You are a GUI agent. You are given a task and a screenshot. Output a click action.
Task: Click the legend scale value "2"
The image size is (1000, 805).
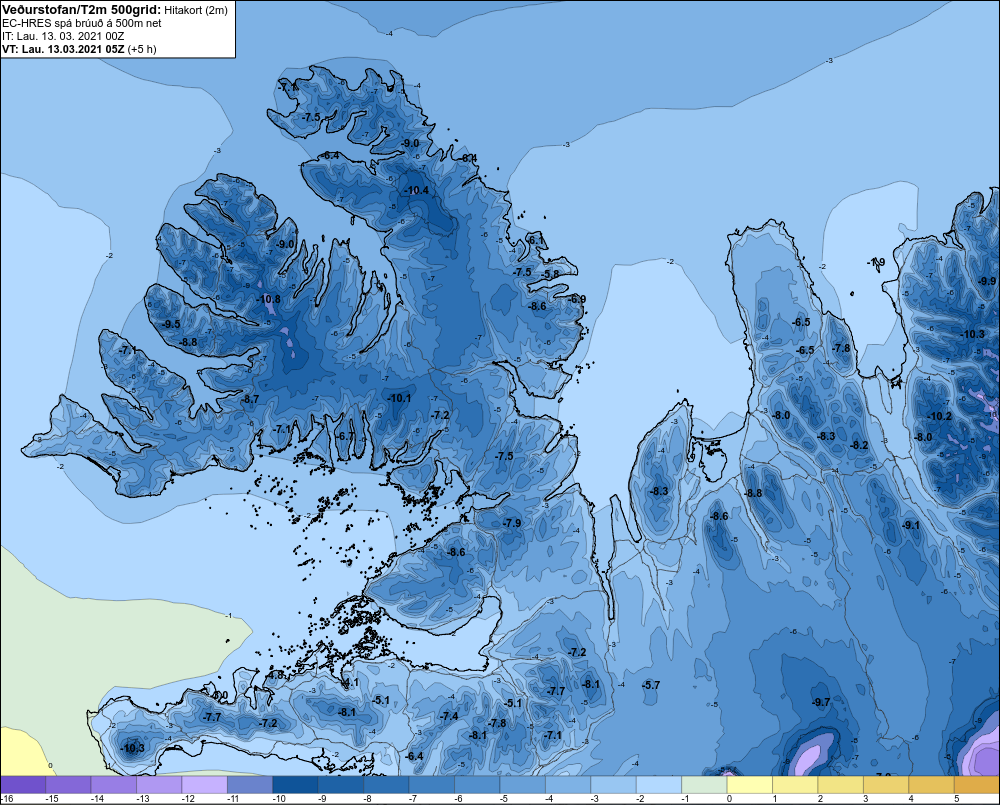click(820, 799)
